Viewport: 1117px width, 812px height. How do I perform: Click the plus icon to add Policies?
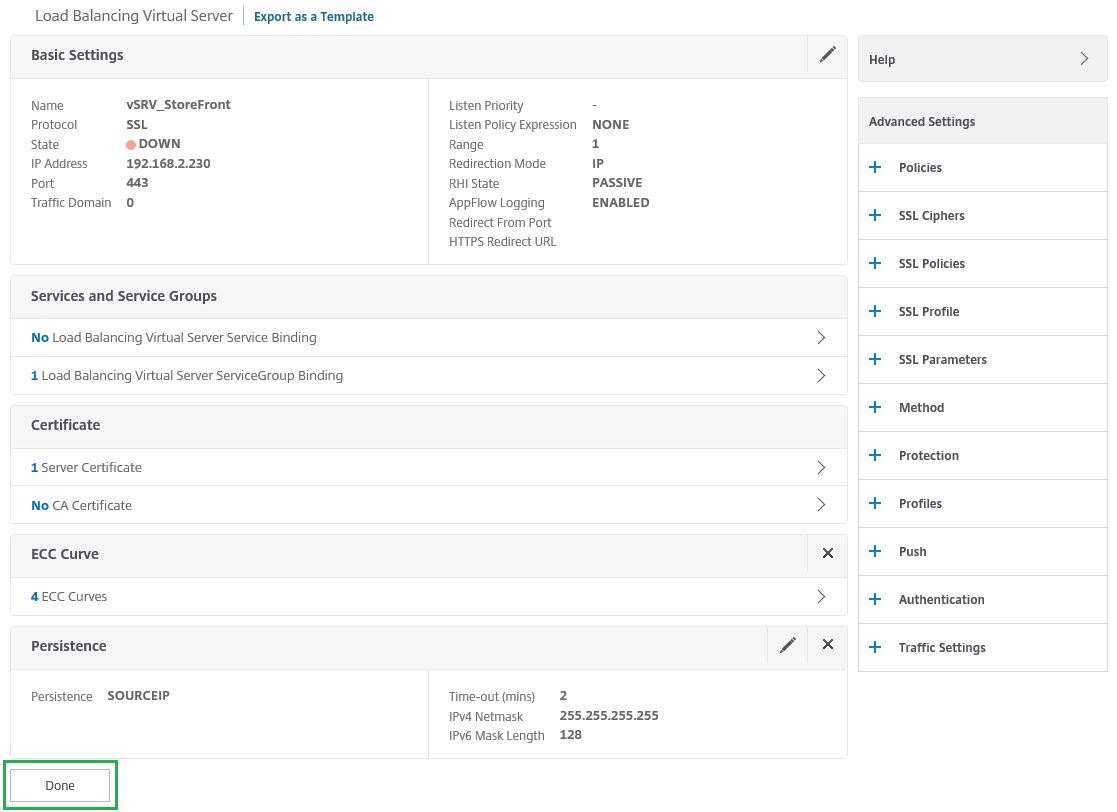pyautogui.click(x=875, y=167)
